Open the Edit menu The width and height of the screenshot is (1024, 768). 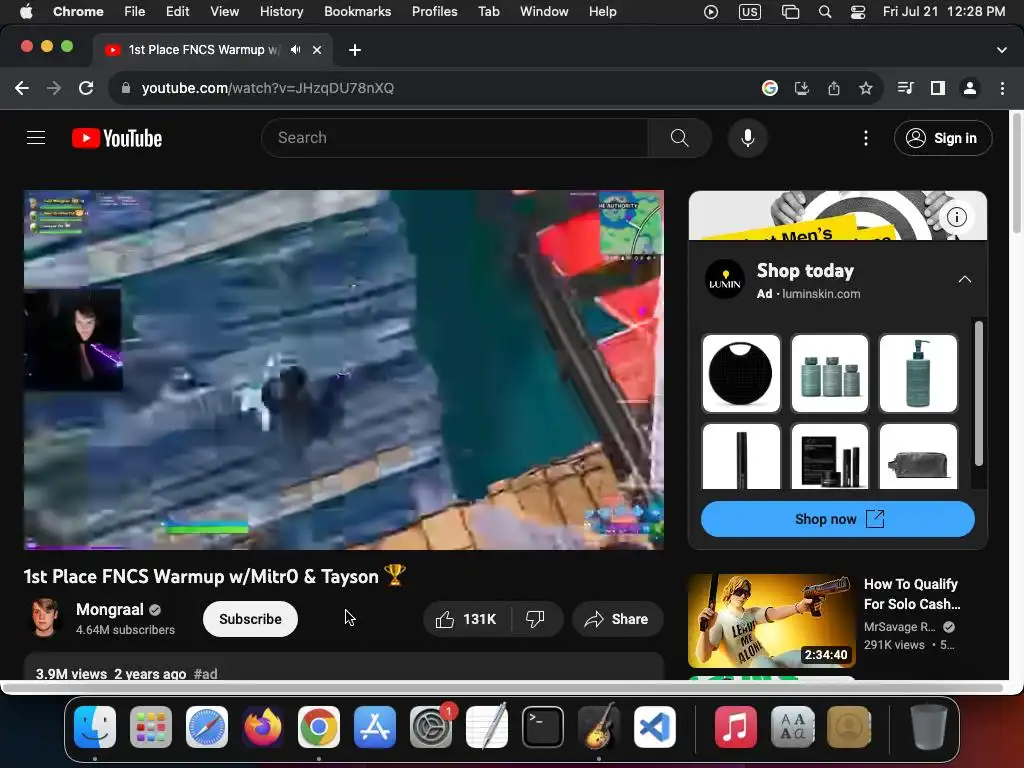[177, 12]
